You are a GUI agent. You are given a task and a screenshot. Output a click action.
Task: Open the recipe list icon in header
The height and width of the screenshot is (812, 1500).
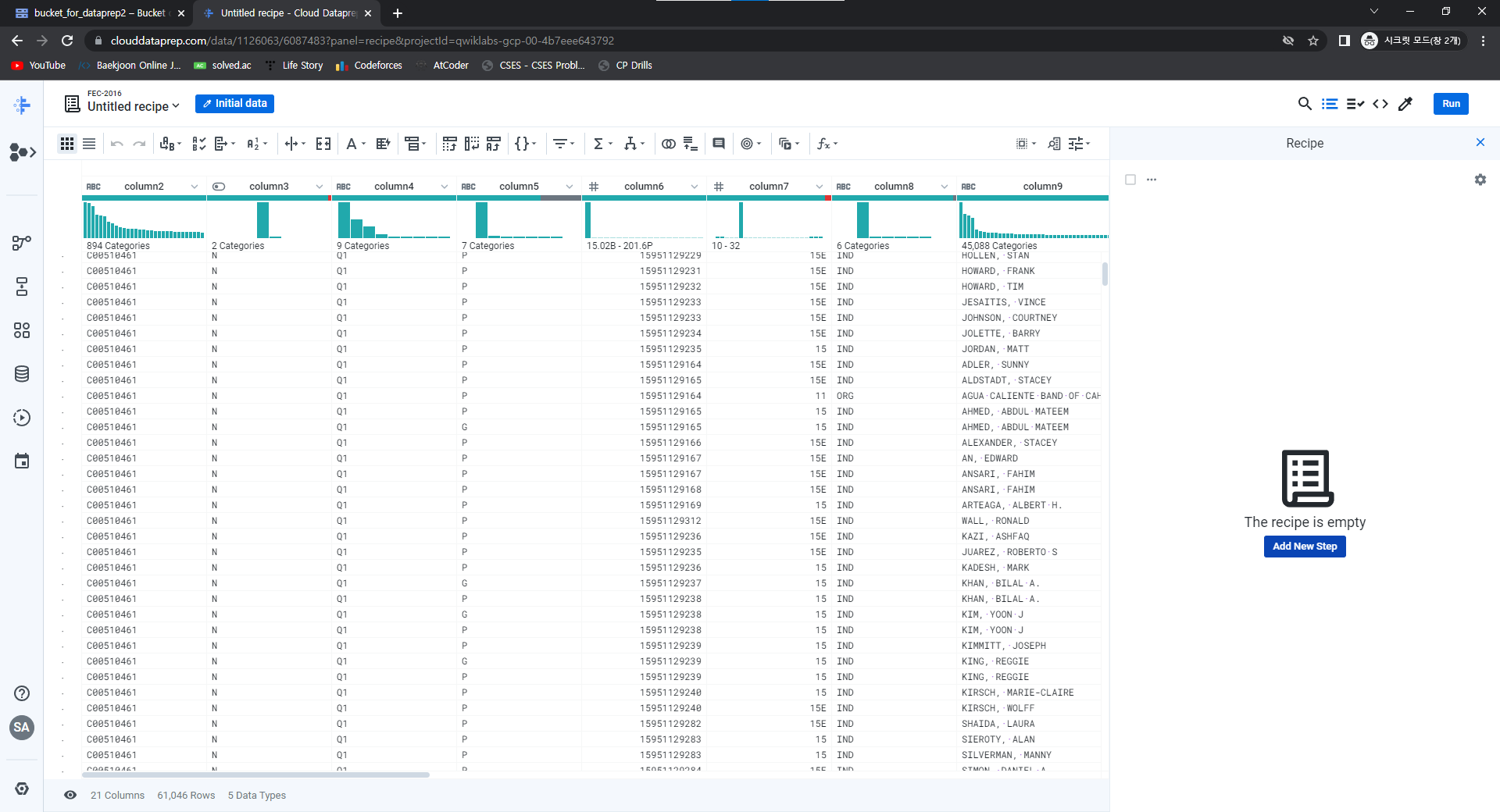pyautogui.click(x=1330, y=104)
